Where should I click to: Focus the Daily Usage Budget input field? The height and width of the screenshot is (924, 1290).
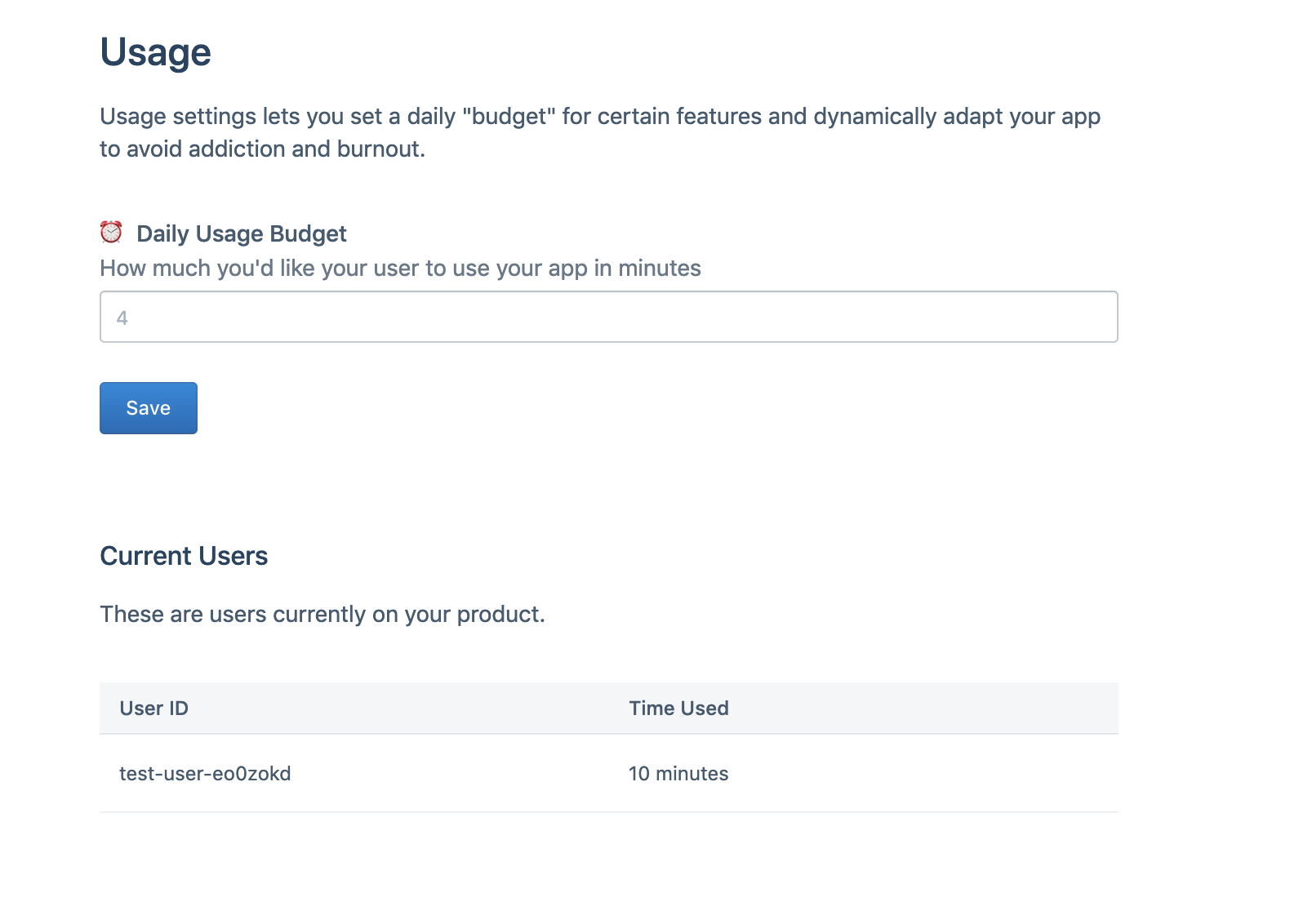pos(608,317)
